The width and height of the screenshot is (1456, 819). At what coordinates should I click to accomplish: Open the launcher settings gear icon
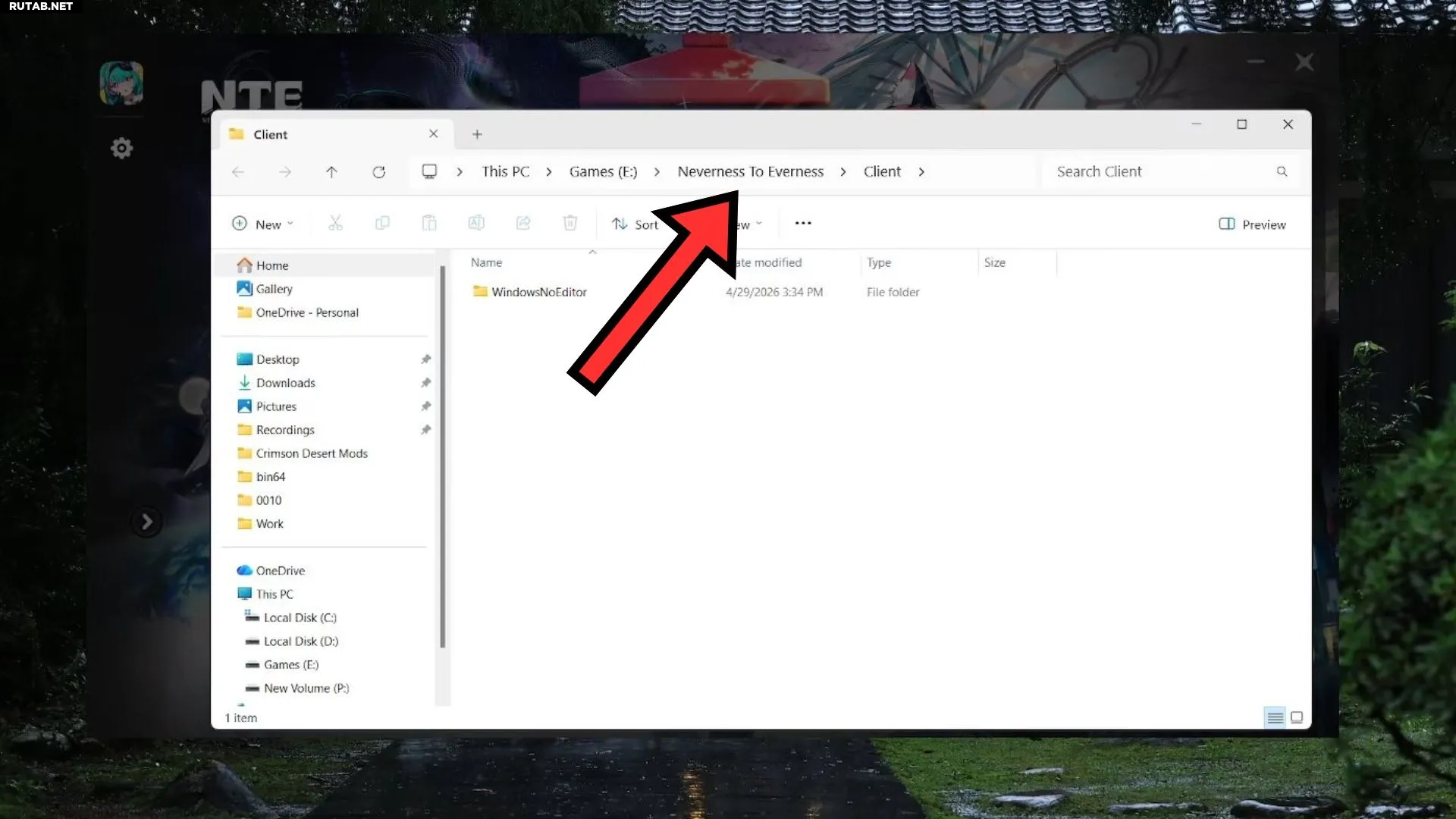click(121, 148)
